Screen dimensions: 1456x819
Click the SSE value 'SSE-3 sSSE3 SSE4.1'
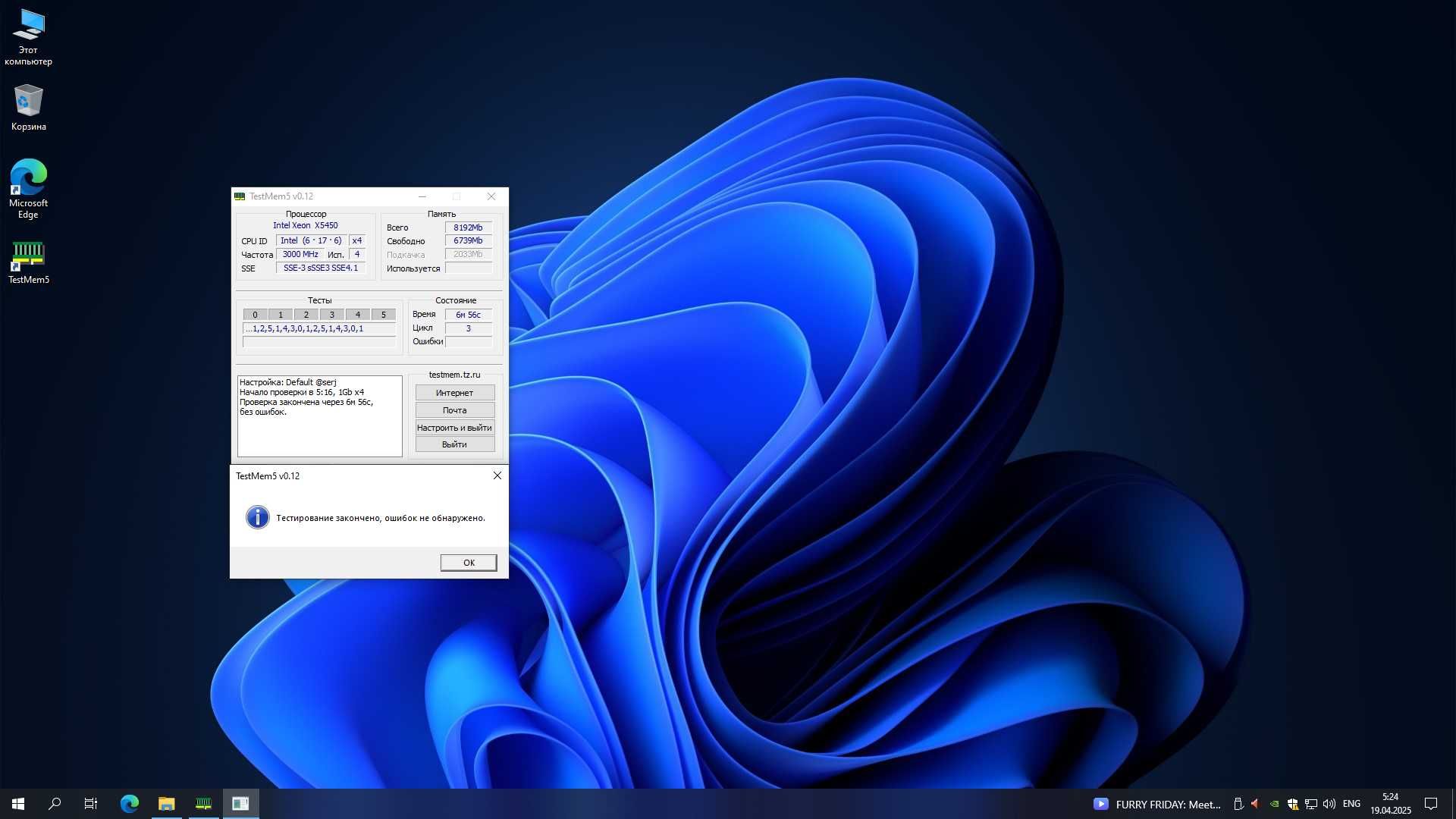pyautogui.click(x=321, y=268)
